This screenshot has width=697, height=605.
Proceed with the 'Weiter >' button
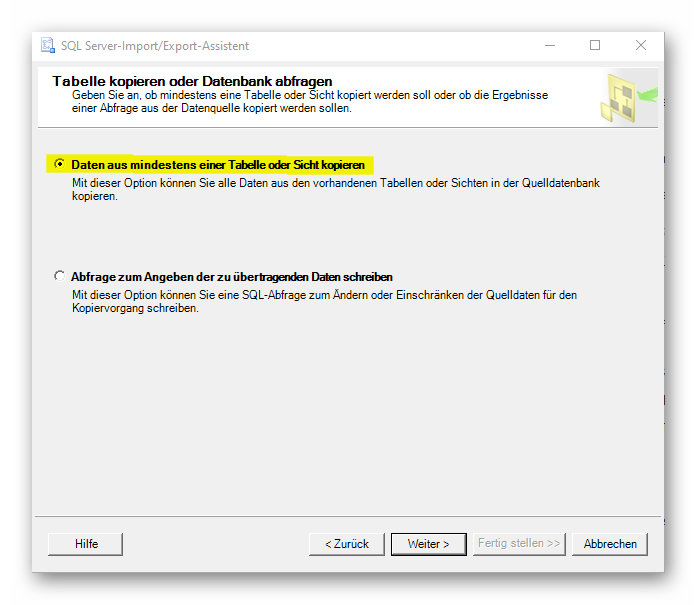(428, 544)
